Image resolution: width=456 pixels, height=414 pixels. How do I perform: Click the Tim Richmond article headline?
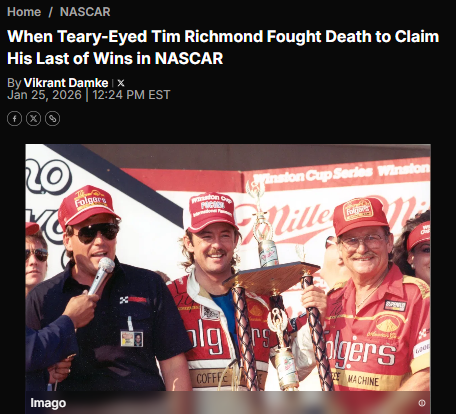(x=223, y=47)
